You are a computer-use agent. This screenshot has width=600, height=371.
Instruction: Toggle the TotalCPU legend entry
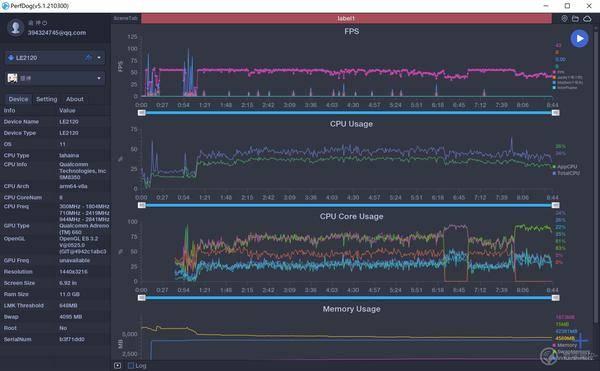click(x=566, y=173)
